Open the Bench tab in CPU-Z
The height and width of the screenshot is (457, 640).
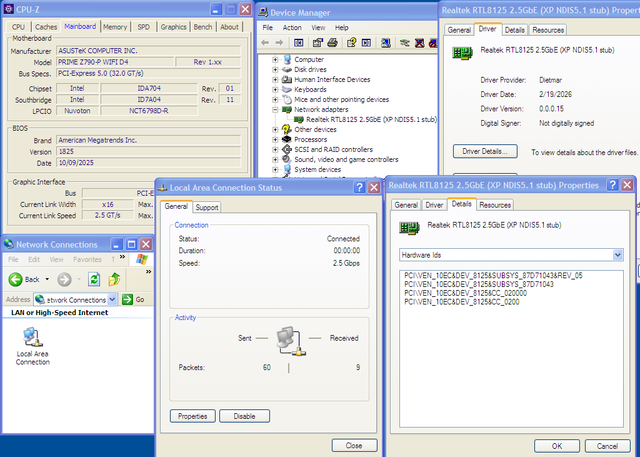click(203, 27)
